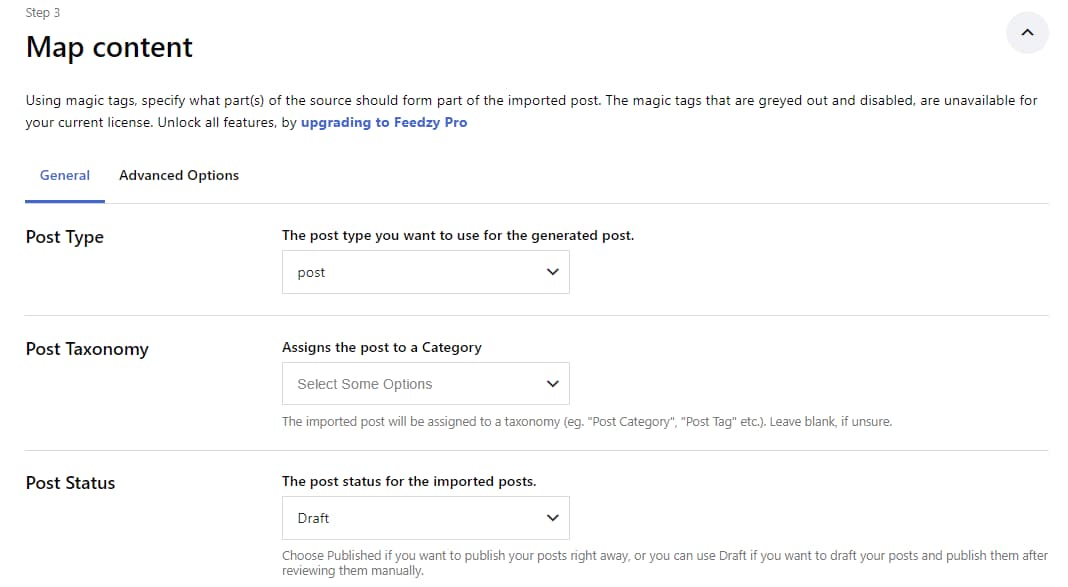The width and height of the screenshot is (1068, 587).
Task: Open the Post Type dropdown showing "post"
Action: (x=425, y=271)
